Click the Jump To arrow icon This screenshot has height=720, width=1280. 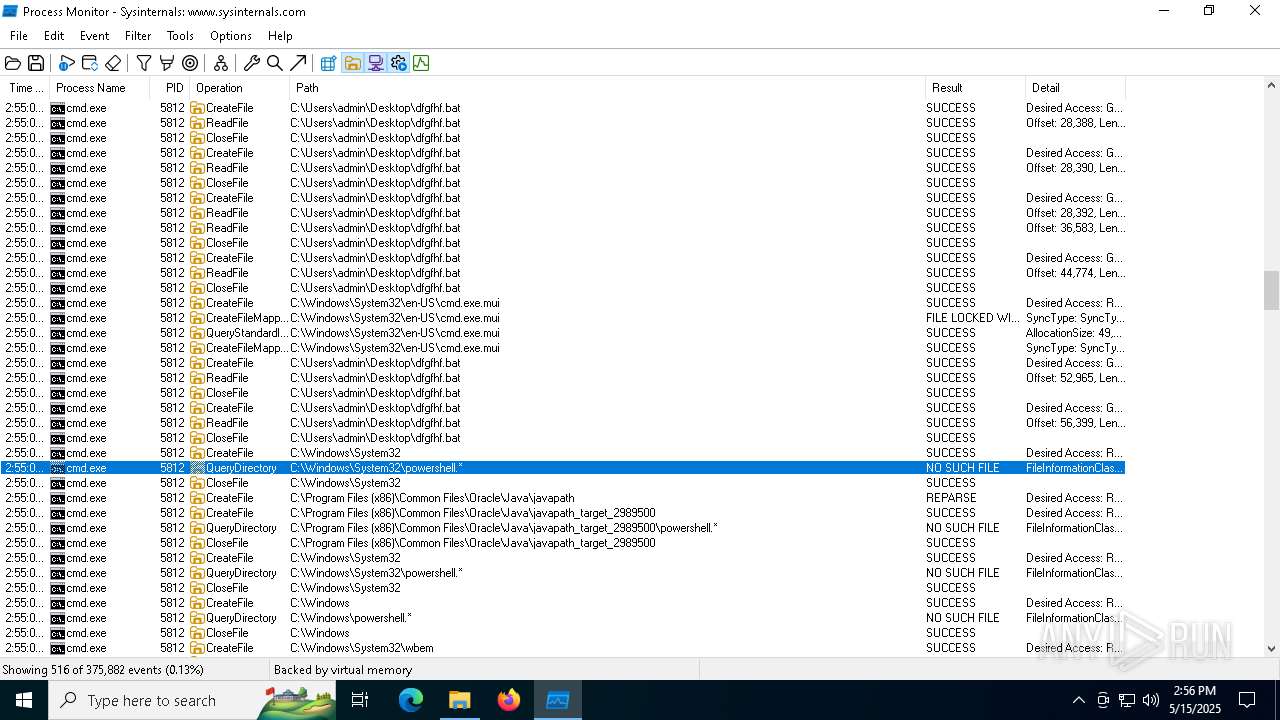click(298, 63)
